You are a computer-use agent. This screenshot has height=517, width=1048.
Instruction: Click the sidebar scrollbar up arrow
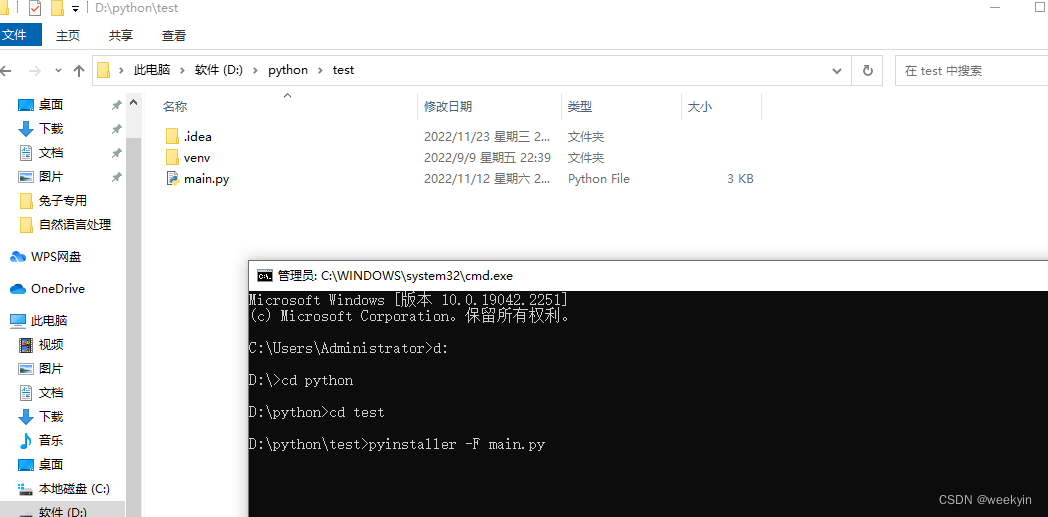click(133, 103)
